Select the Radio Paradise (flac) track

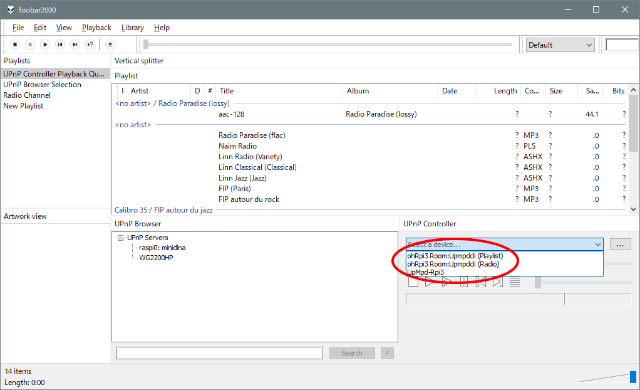click(x=370, y=135)
